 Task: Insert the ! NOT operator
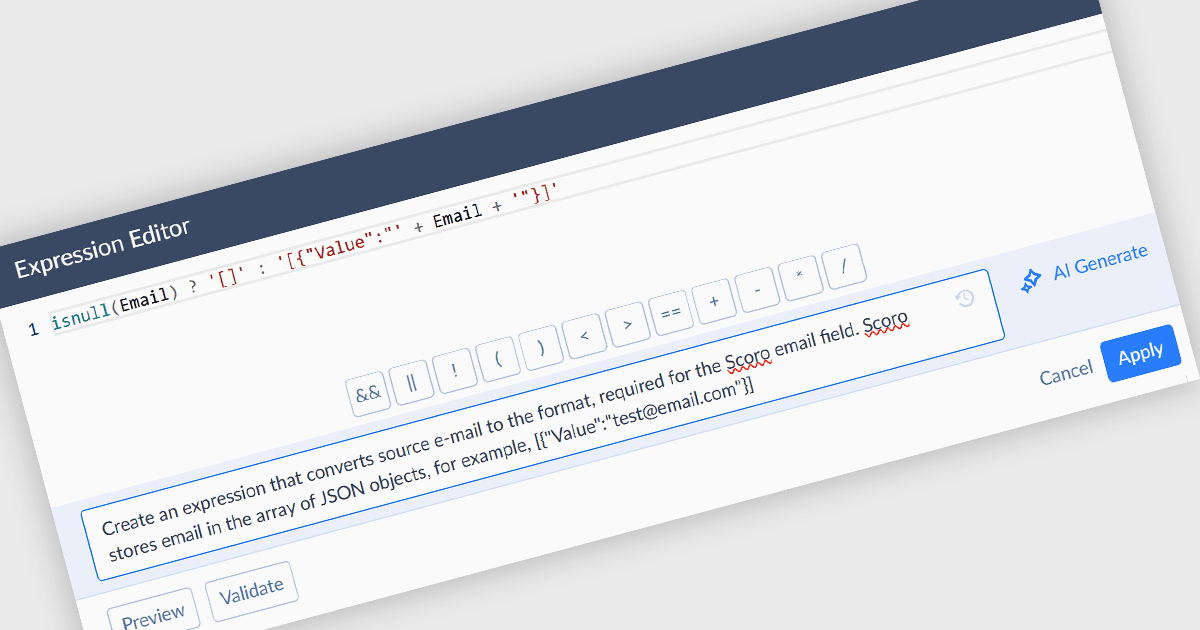(x=454, y=369)
